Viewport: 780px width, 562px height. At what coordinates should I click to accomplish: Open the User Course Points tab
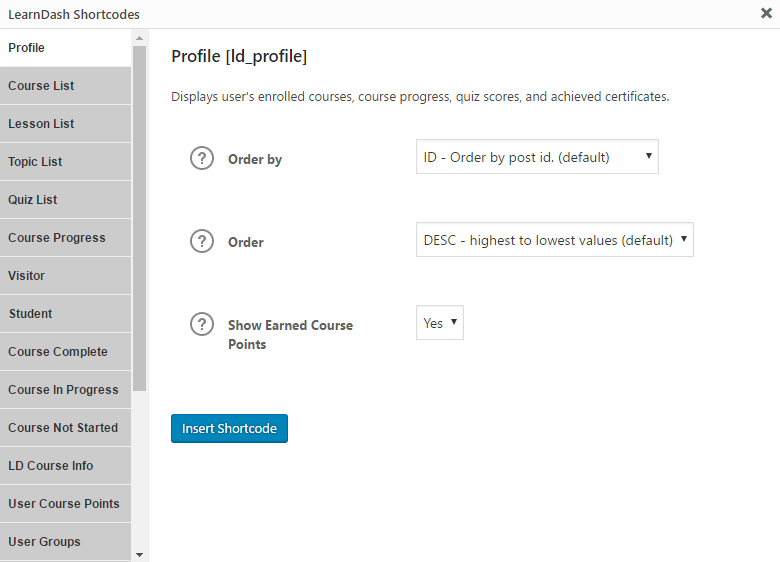pos(65,504)
